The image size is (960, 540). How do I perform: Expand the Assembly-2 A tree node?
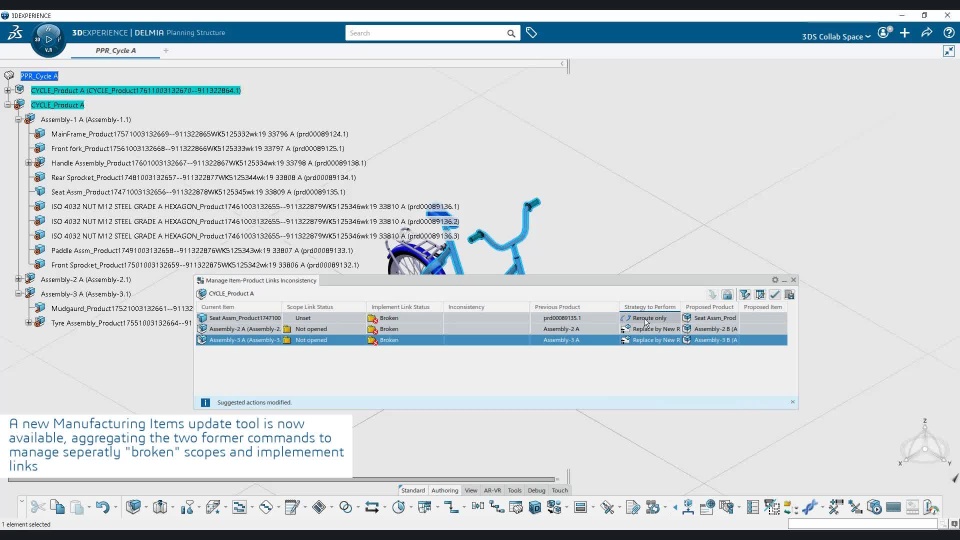[18, 279]
